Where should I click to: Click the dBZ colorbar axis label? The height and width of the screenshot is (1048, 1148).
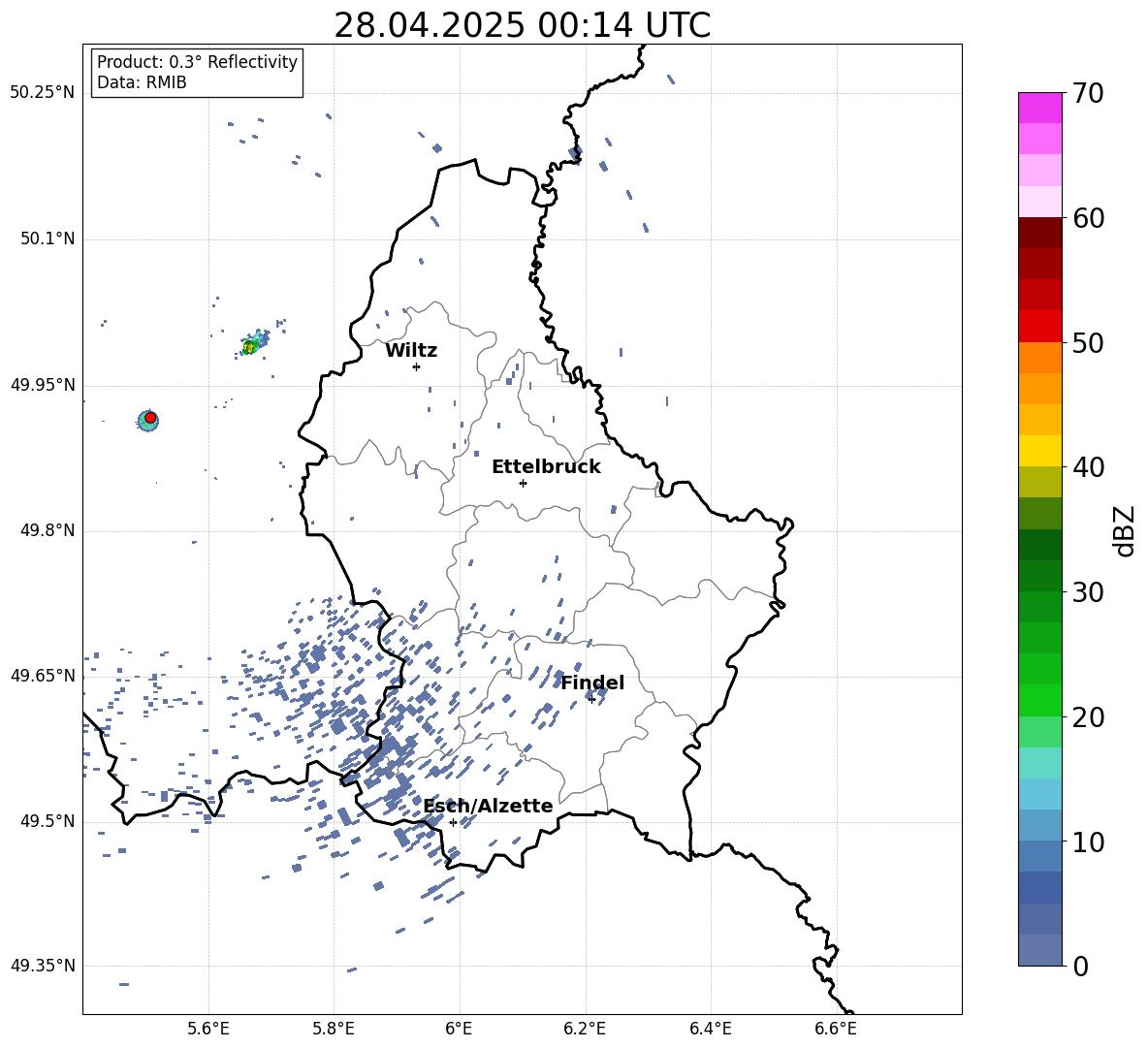click(x=1126, y=530)
